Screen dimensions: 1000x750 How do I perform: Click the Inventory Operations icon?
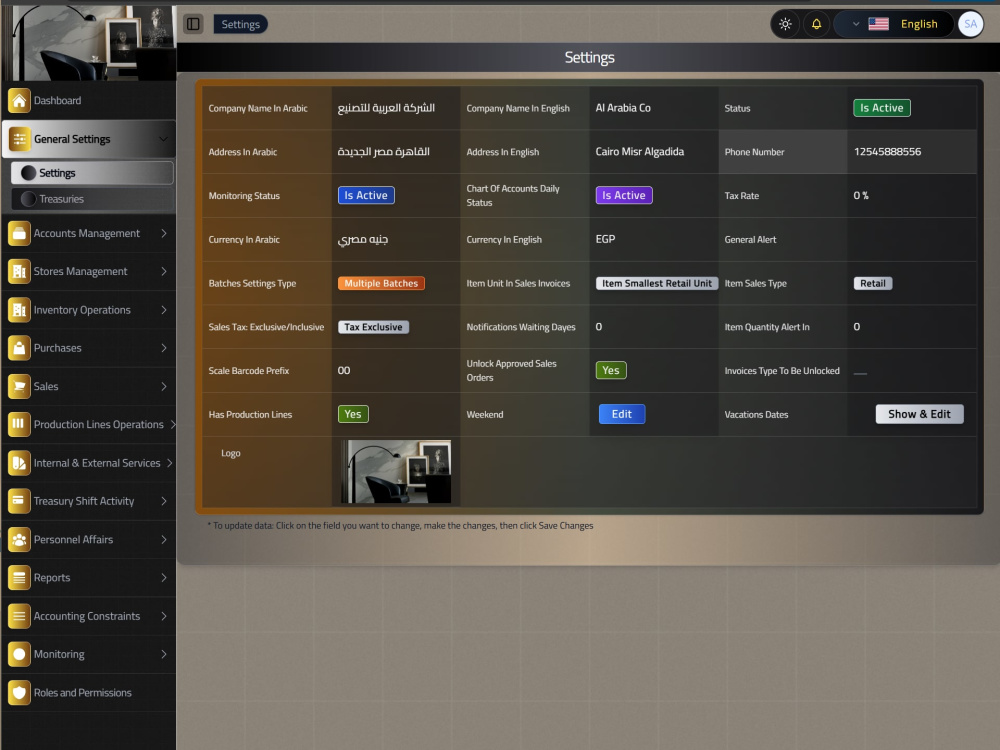[19, 310]
